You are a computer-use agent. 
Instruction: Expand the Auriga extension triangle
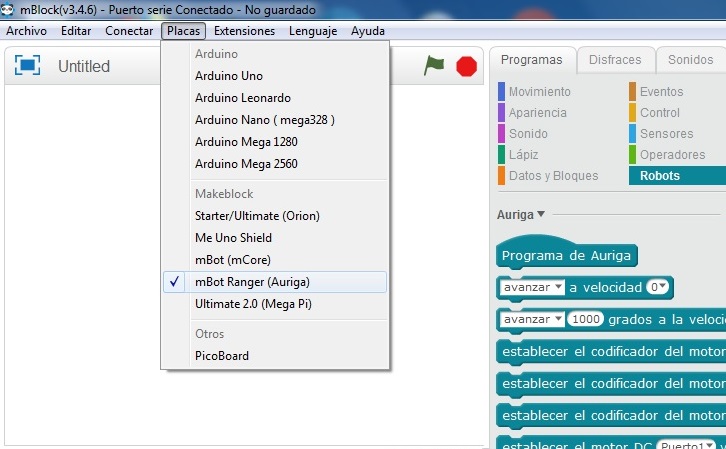point(541,213)
